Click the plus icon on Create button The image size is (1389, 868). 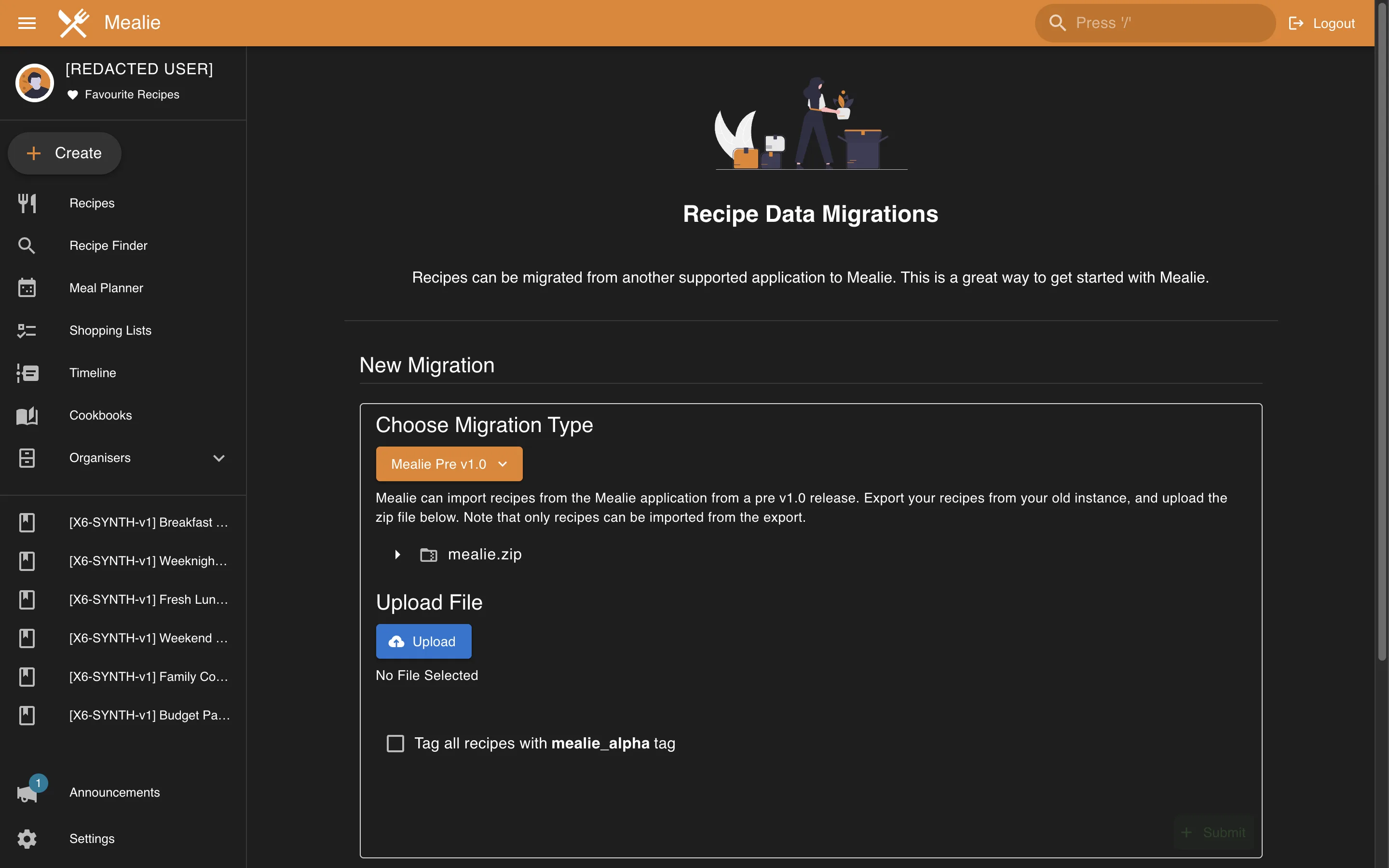pyautogui.click(x=34, y=153)
